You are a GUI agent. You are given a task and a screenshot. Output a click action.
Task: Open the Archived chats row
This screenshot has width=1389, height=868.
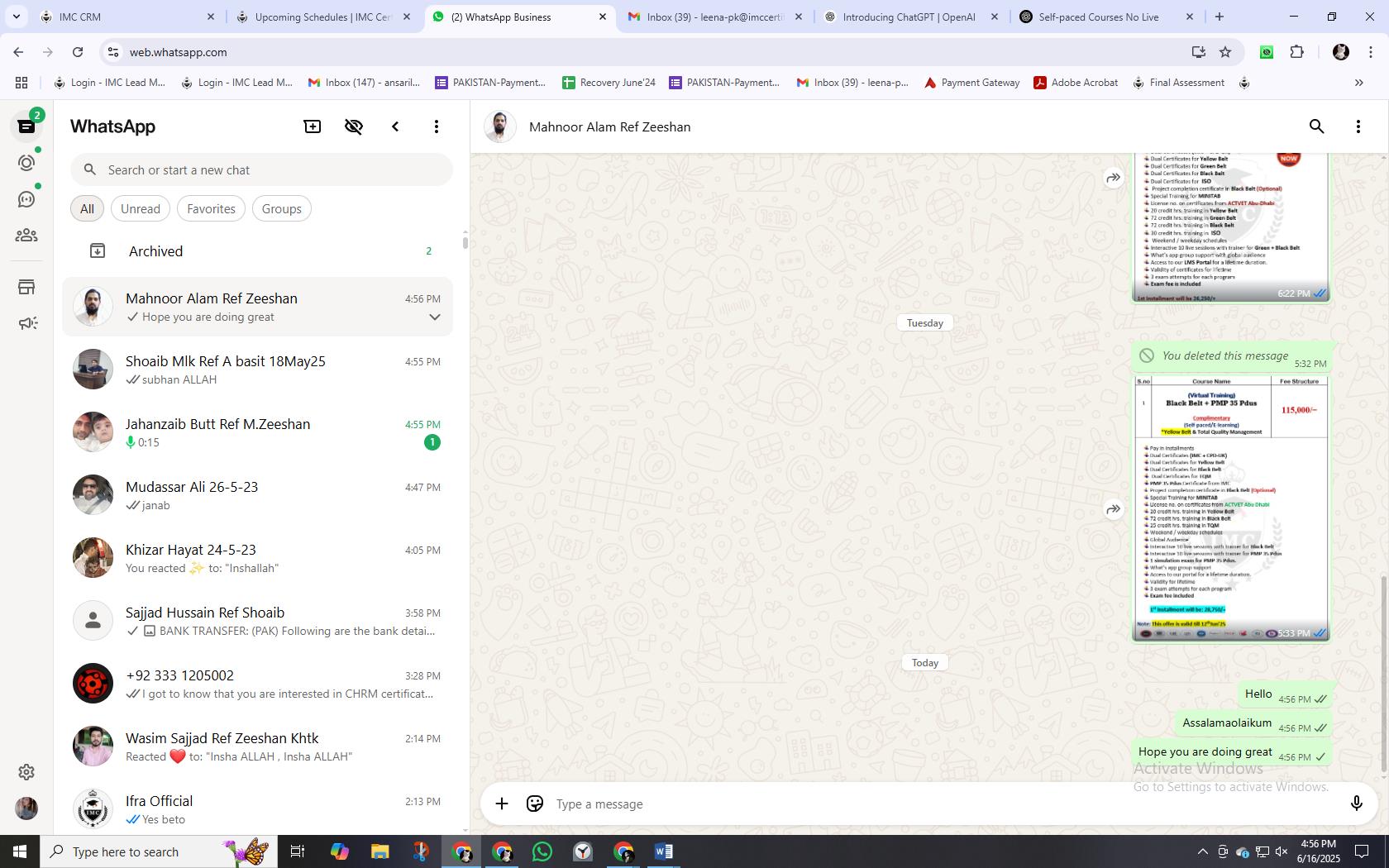tap(258, 251)
